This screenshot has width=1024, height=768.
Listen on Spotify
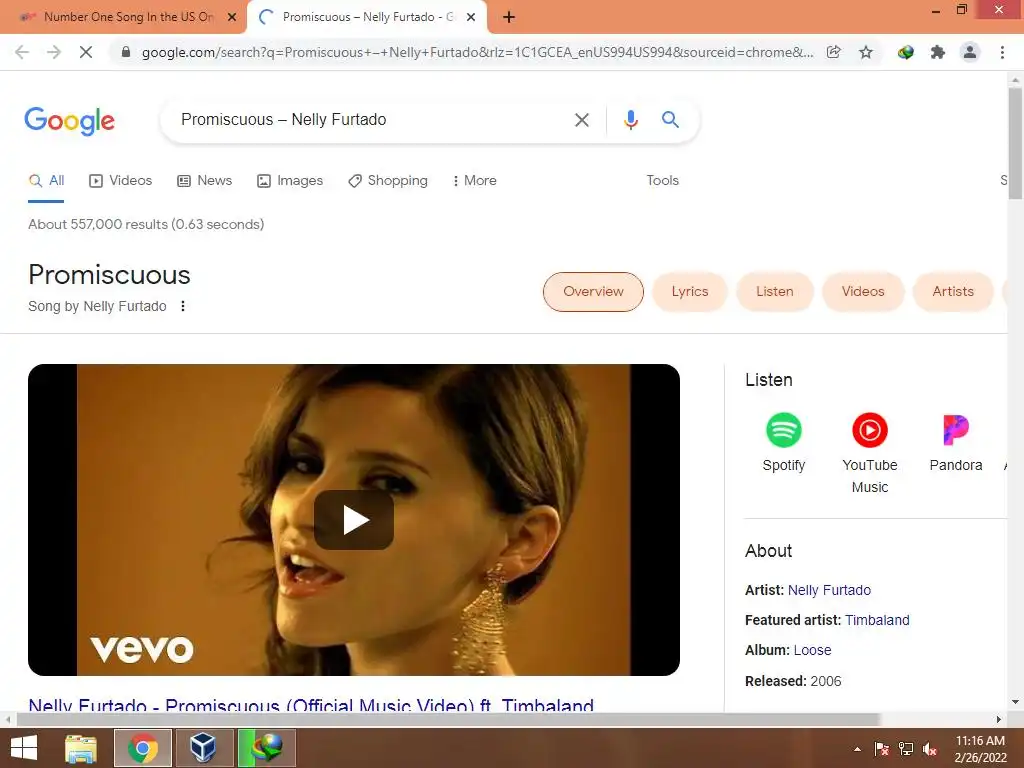(x=784, y=443)
